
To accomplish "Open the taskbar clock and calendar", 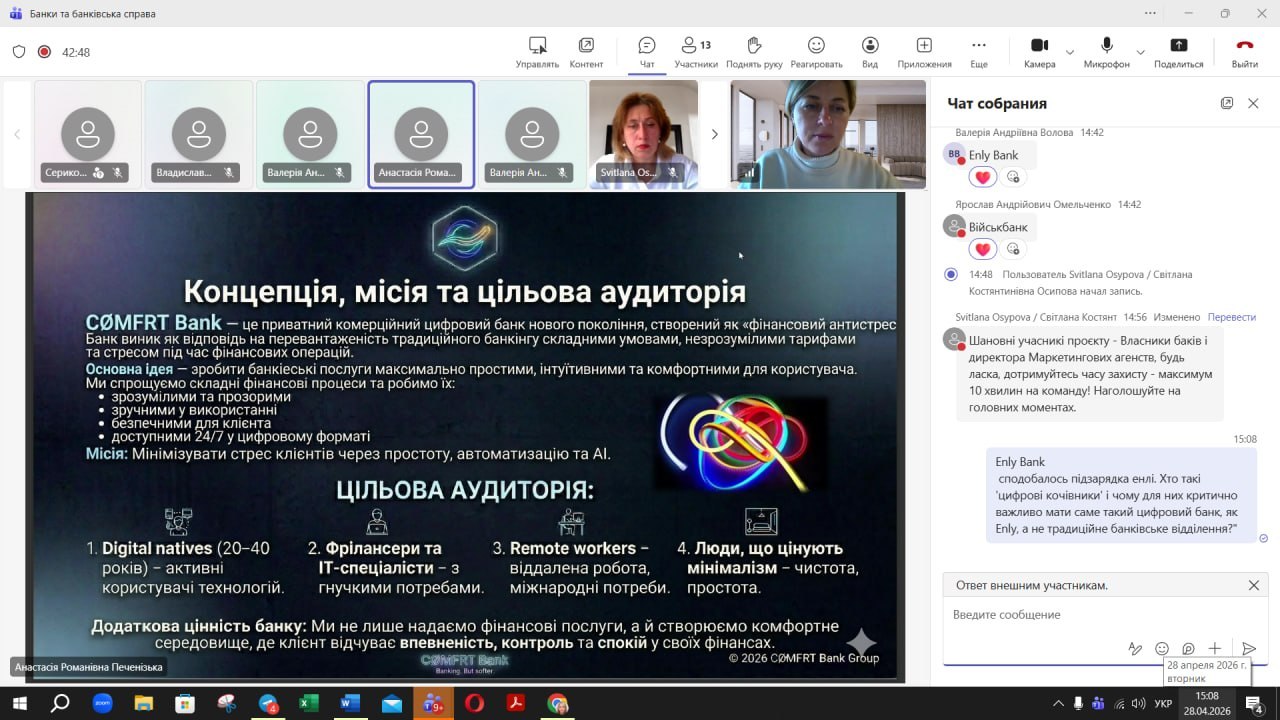I will (x=1207, y=703).
